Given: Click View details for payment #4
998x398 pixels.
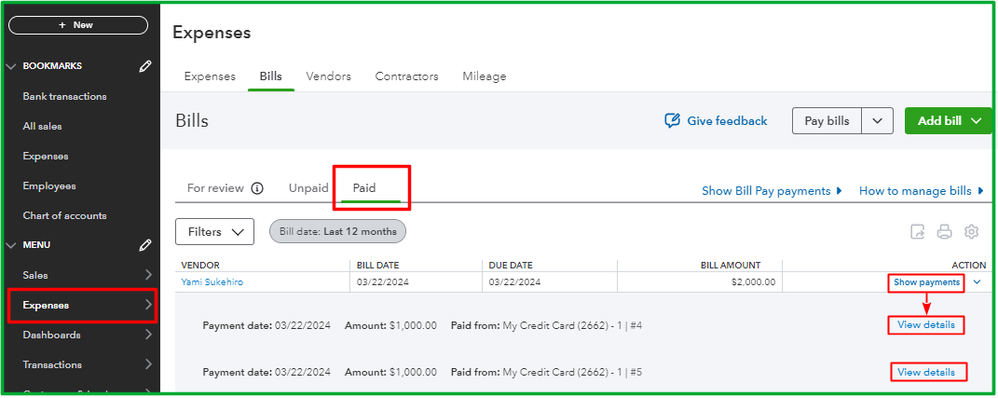Looking at the screenshot, I should click(x=926, y=325).
